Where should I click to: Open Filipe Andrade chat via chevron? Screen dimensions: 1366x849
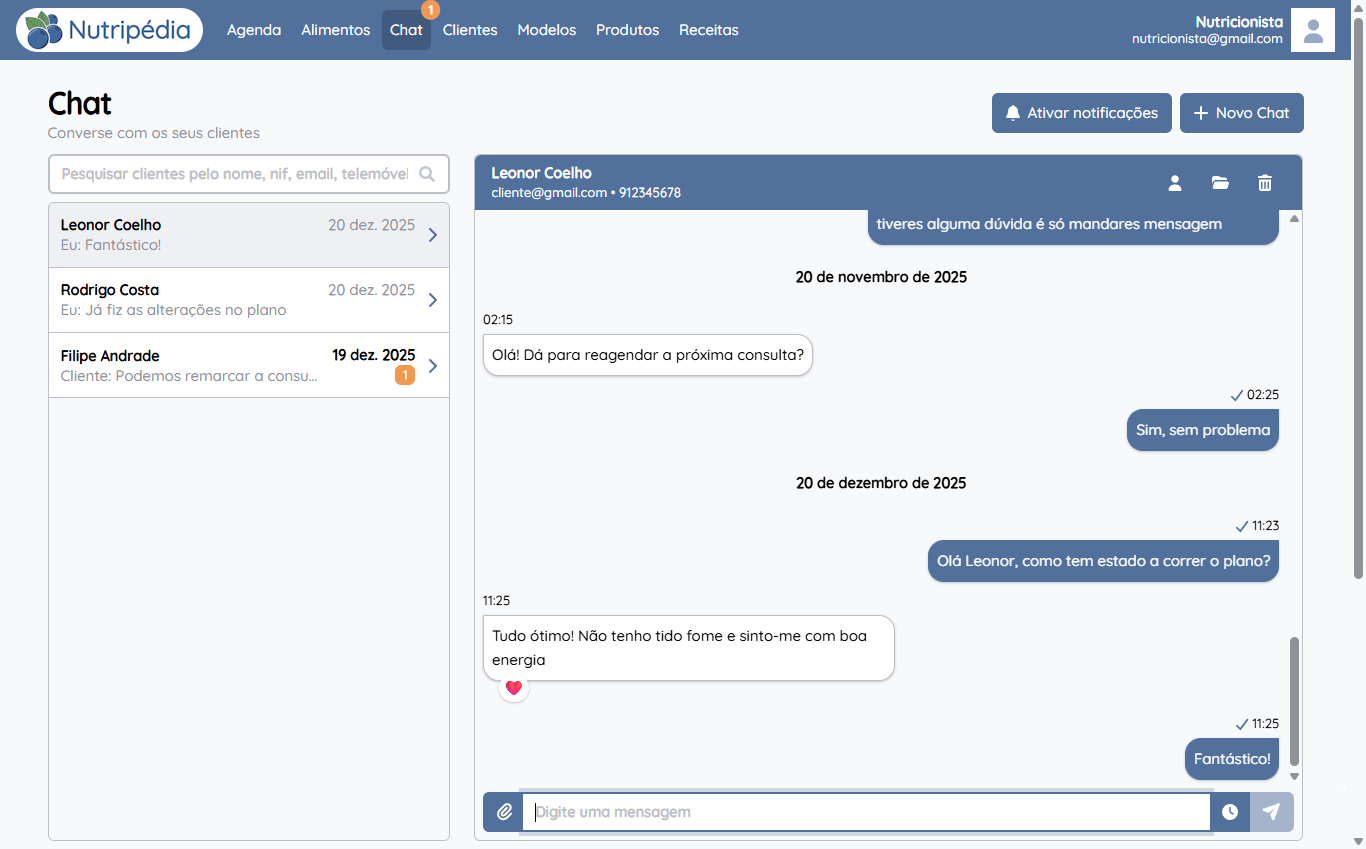[433, 366]
